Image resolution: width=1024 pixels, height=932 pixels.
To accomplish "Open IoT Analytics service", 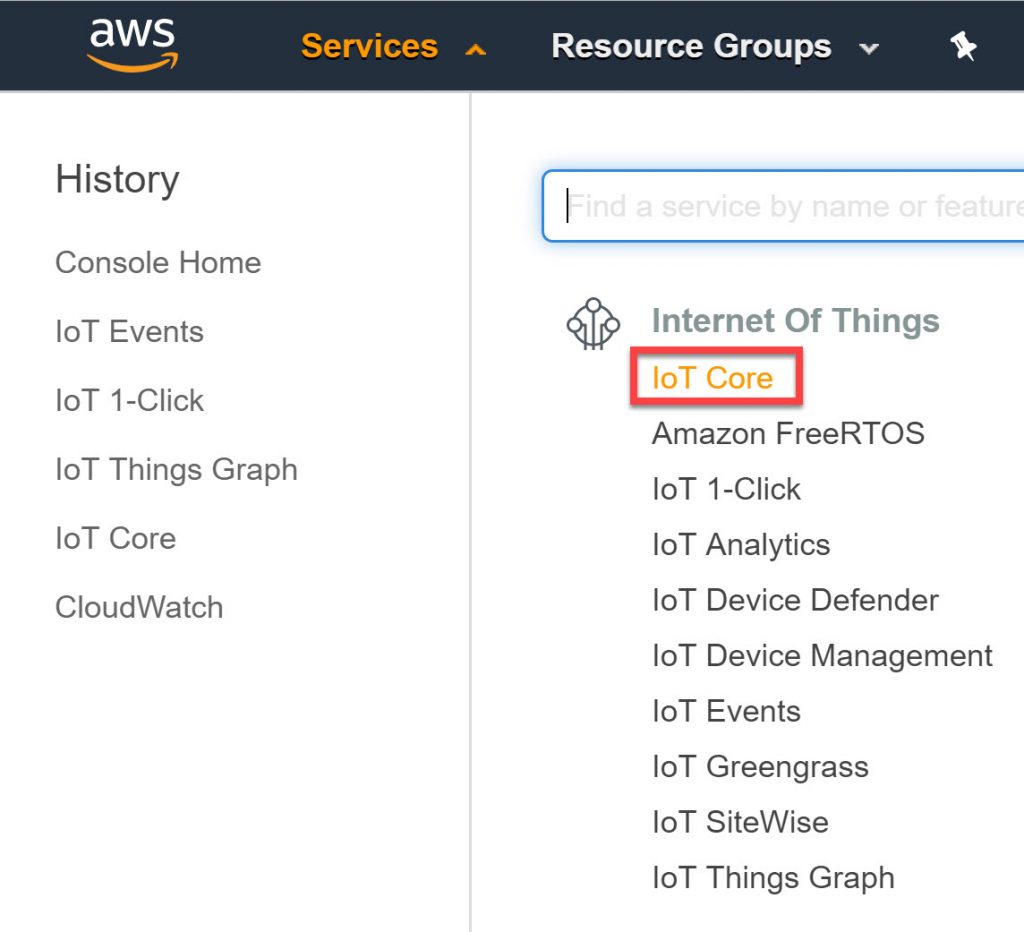I will point(740,545).
